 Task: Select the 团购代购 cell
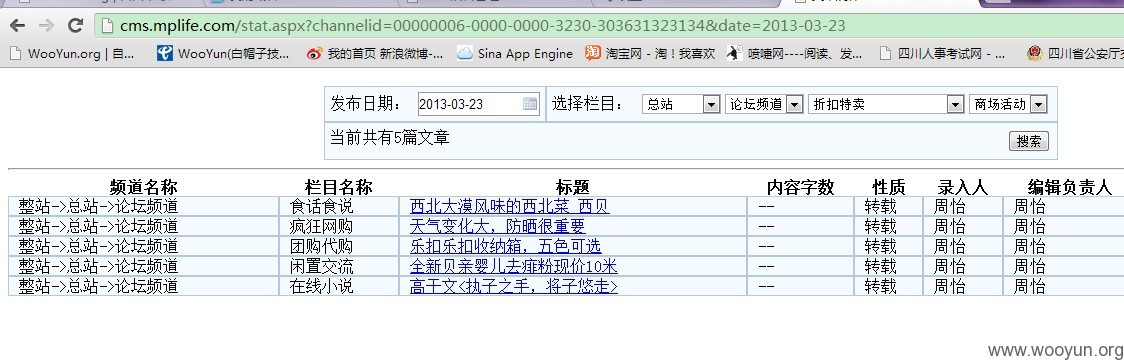coord(339,247)
